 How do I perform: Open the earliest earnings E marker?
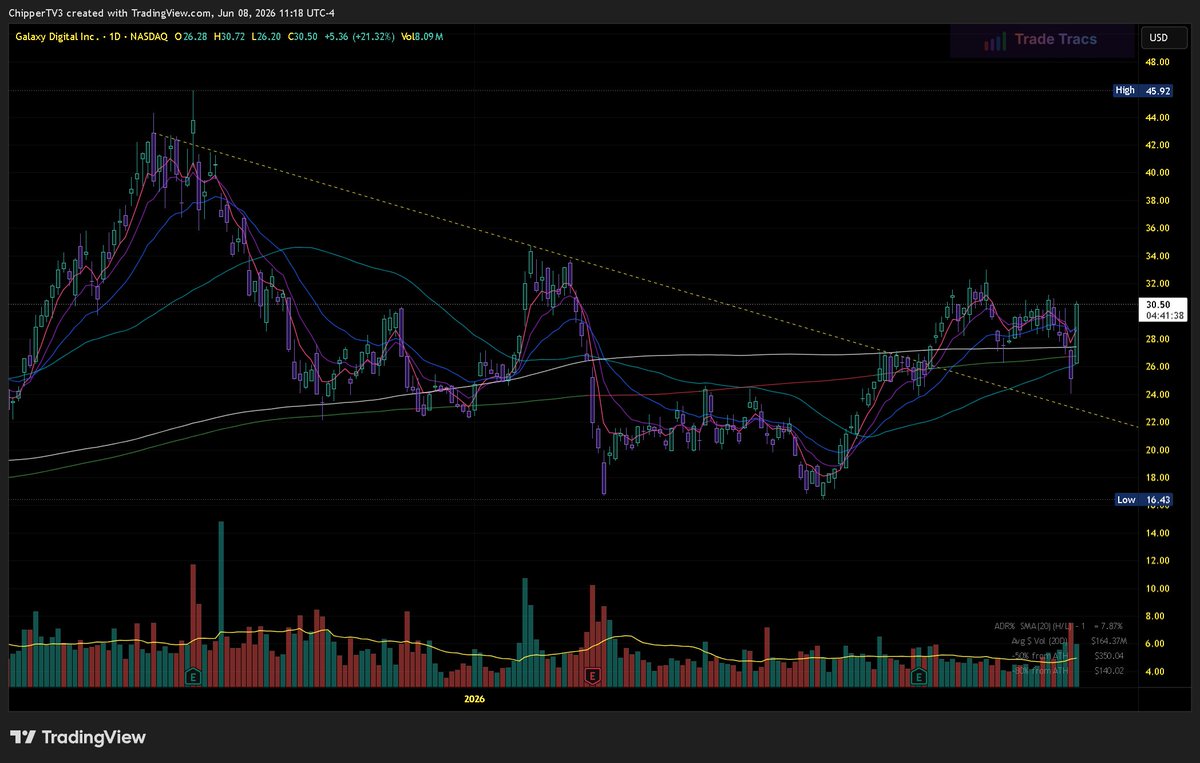[x=191, y=677]
